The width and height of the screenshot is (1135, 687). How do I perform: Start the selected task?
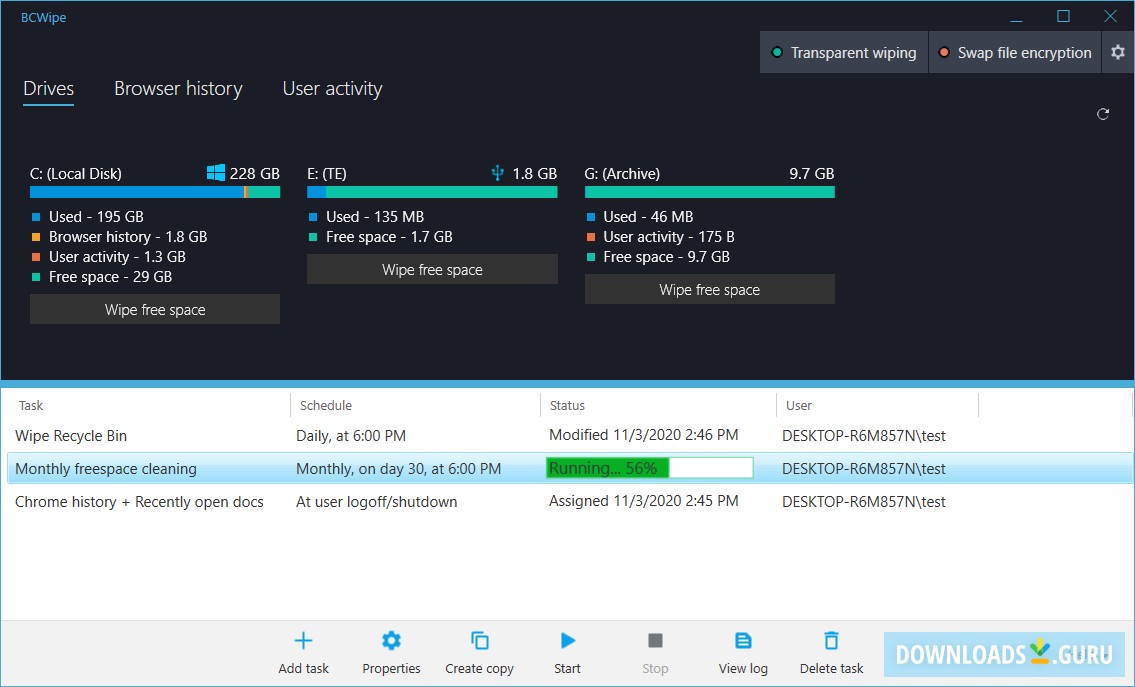[x=568, y=641]
